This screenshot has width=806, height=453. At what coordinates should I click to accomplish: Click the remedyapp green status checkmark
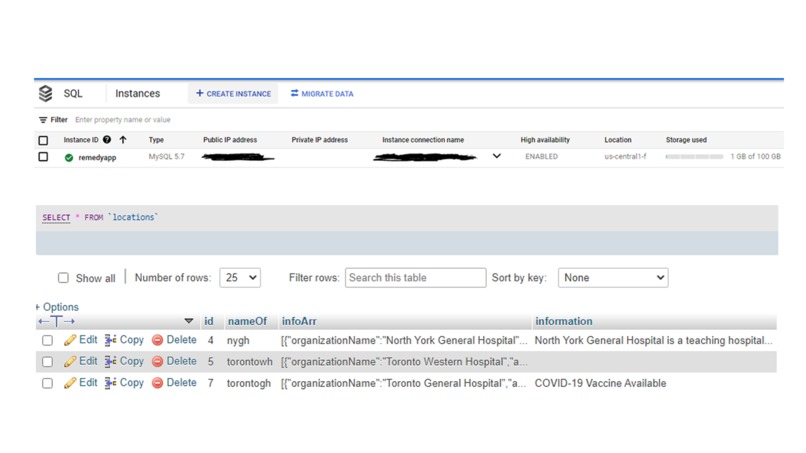[69, 157]
